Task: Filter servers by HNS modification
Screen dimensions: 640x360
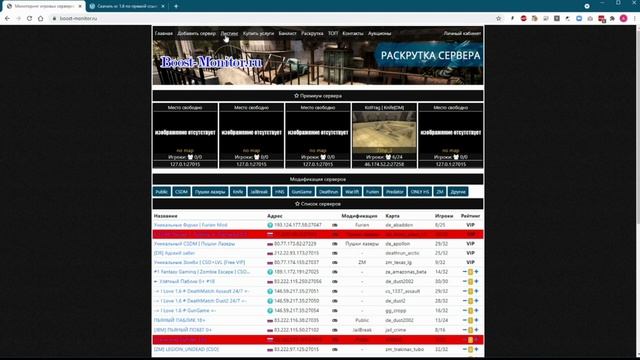Action: coord(280,192)
